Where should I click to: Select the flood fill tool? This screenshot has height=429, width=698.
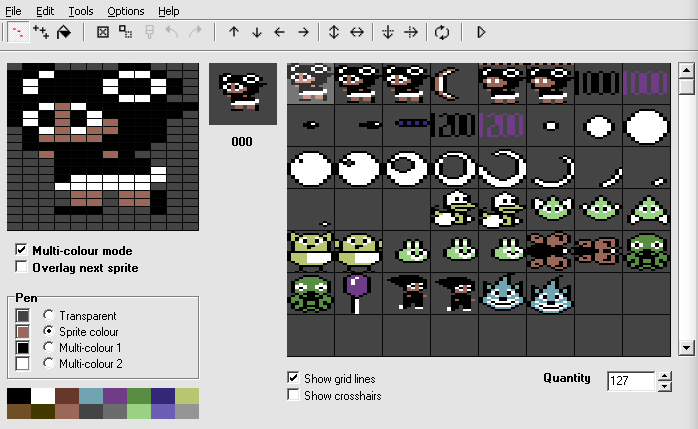point(64,32)
